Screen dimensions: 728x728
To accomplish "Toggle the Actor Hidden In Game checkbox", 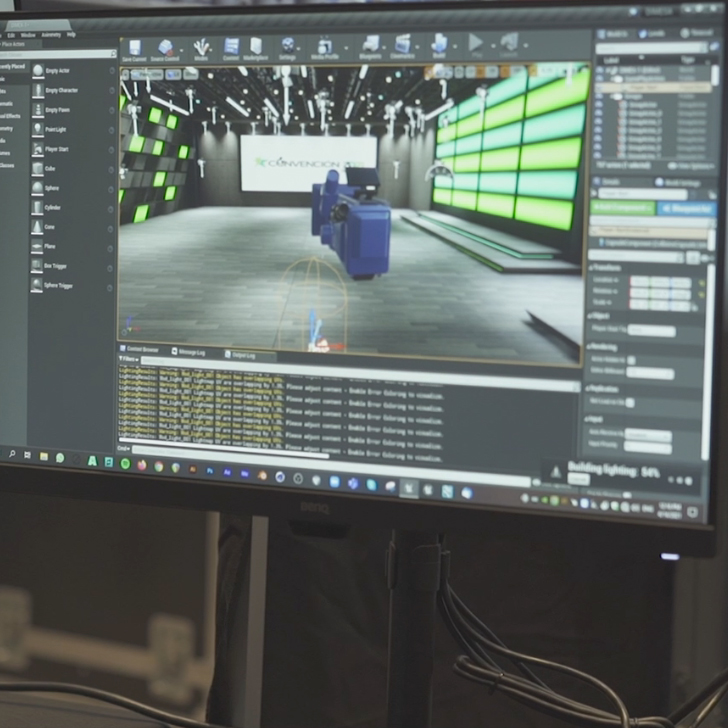I will [x=631, y=360].
